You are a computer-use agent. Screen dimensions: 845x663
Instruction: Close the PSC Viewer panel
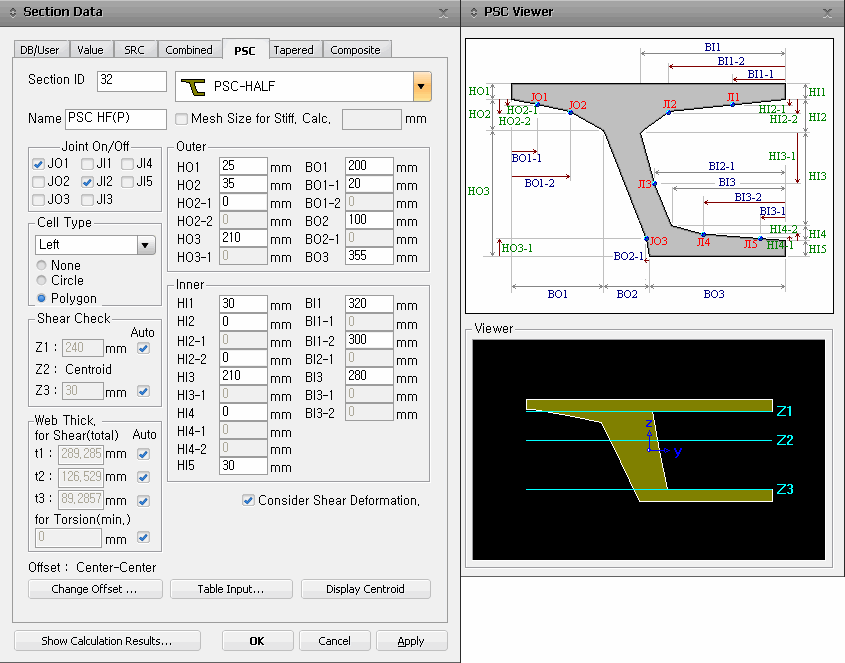pos(827,13)
